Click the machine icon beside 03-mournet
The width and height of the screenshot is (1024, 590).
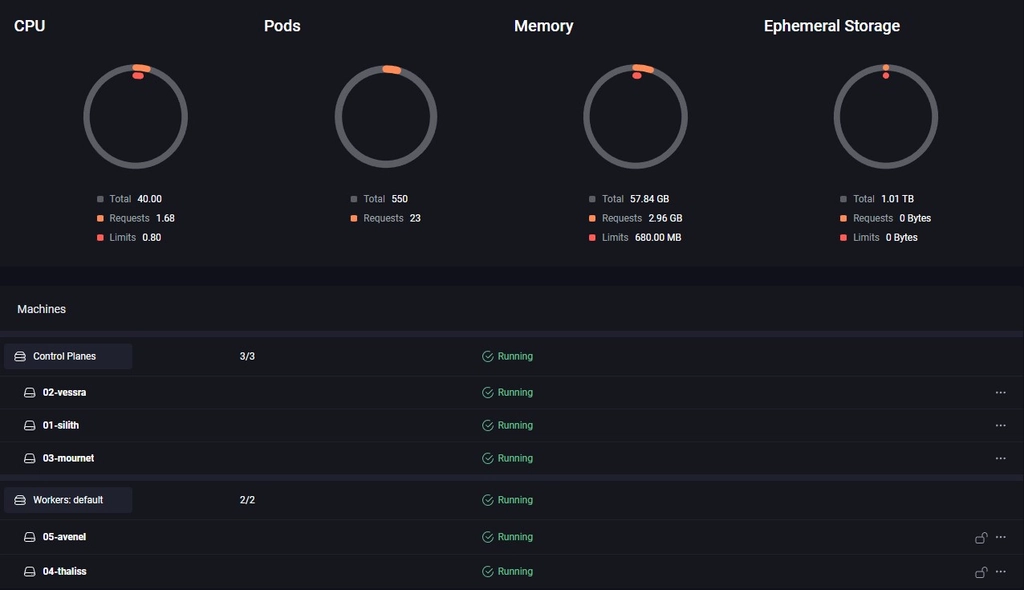30,458
